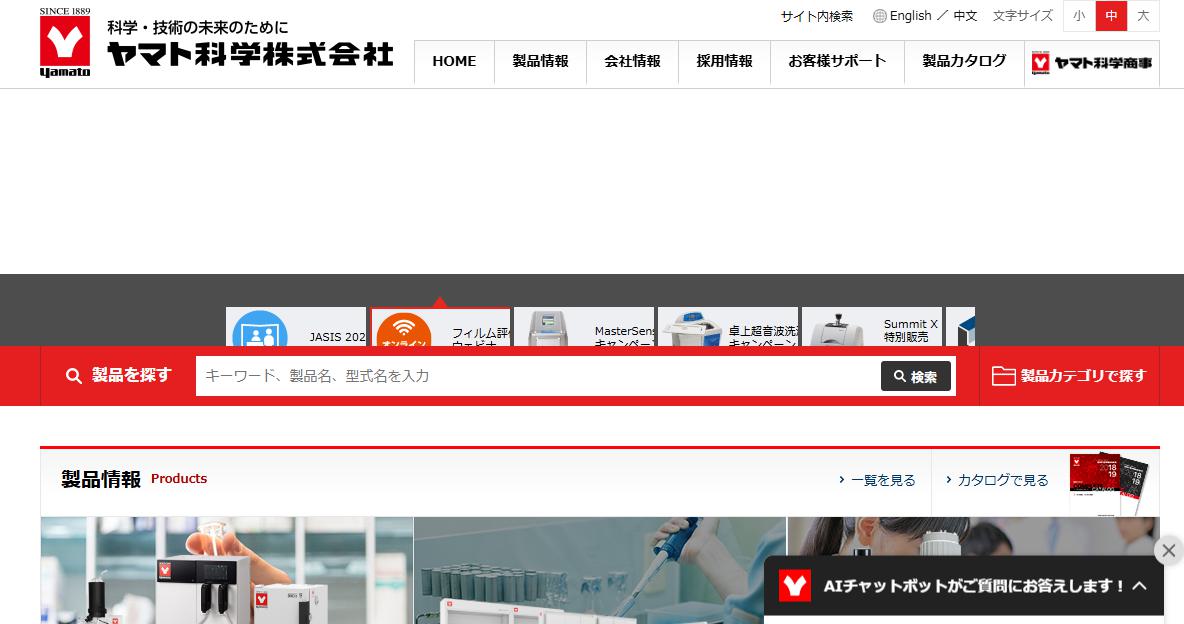Image resolution: width=1184 pixels, height=624 pixels.
Task: Open the オンライン フィルム評価 webinar thumbnail
Action: click(440, 326)
